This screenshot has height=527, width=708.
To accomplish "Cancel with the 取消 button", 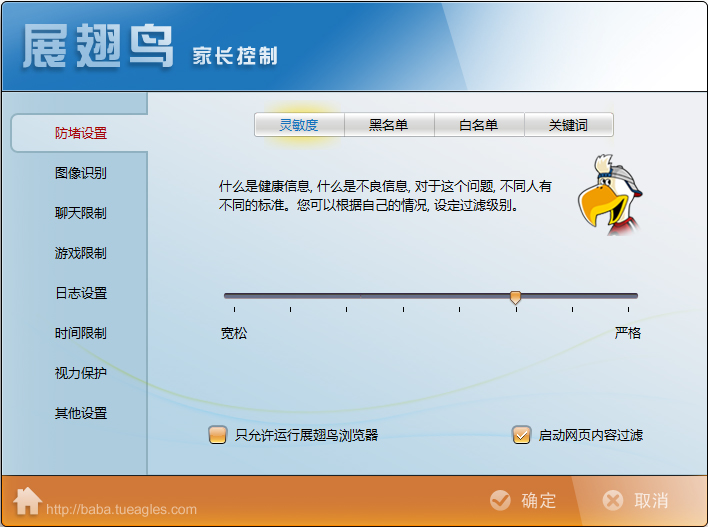I will click(x=636, y=500).
